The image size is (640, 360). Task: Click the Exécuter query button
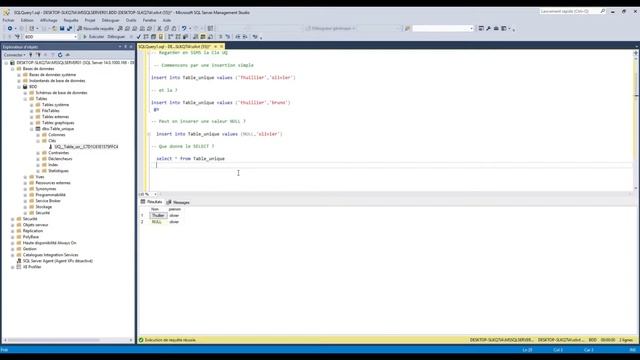93,37
